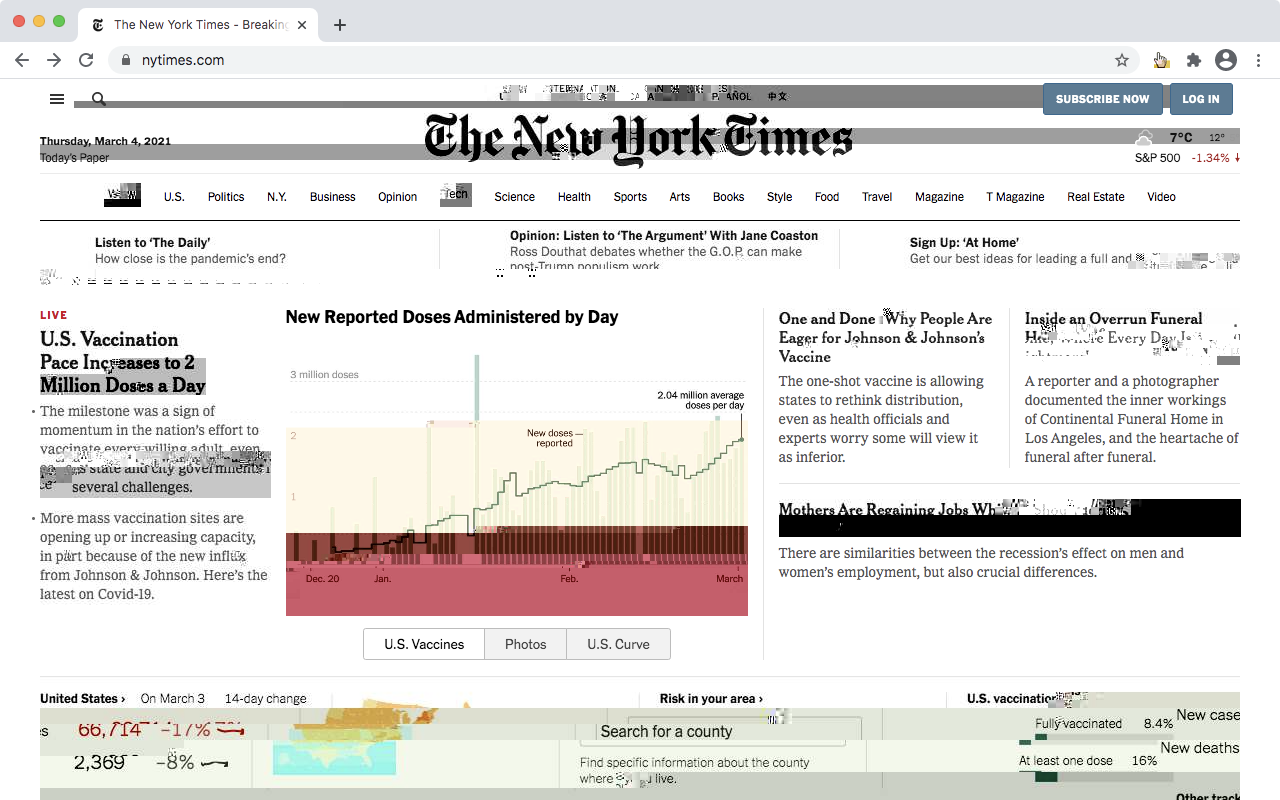Open the U.S. section

(x=174, y=197)
